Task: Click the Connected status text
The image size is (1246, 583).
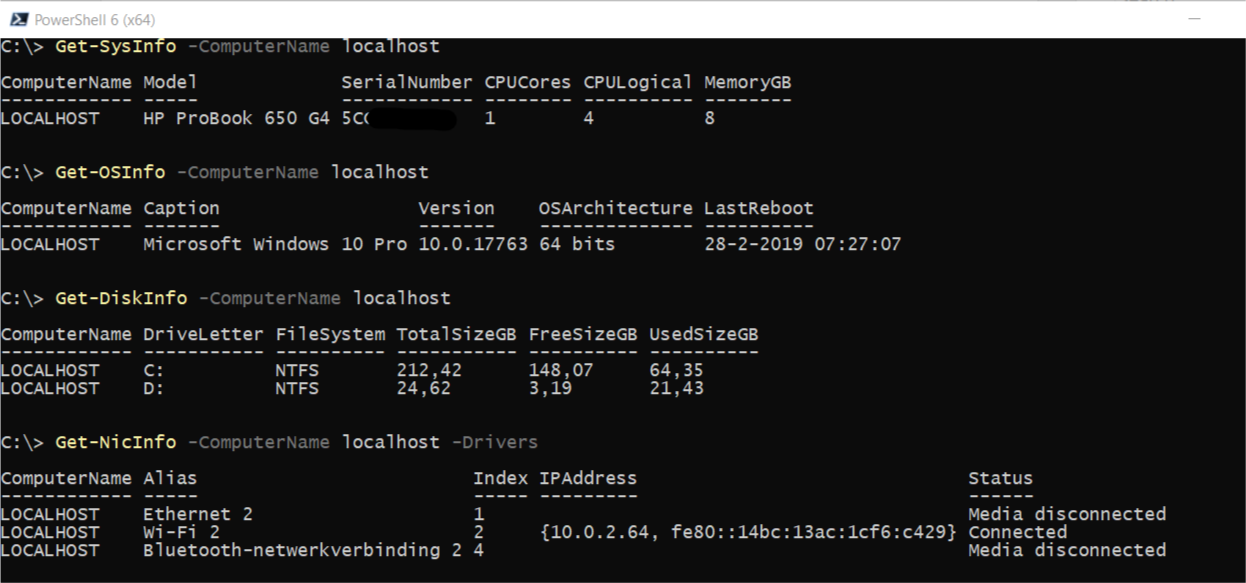Action: 1017,532
